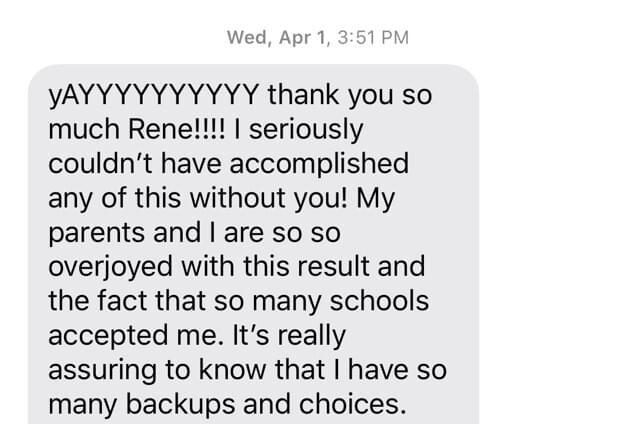
Task: Click the word couldn't in message
Action: click(x=101, y=164)
